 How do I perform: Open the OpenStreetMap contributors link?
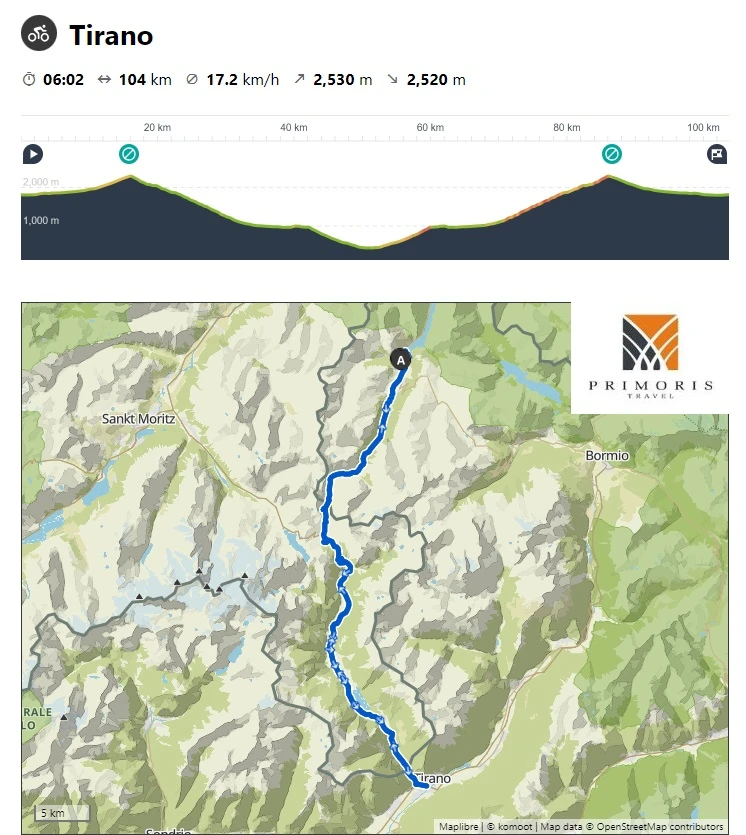(660, 826)
